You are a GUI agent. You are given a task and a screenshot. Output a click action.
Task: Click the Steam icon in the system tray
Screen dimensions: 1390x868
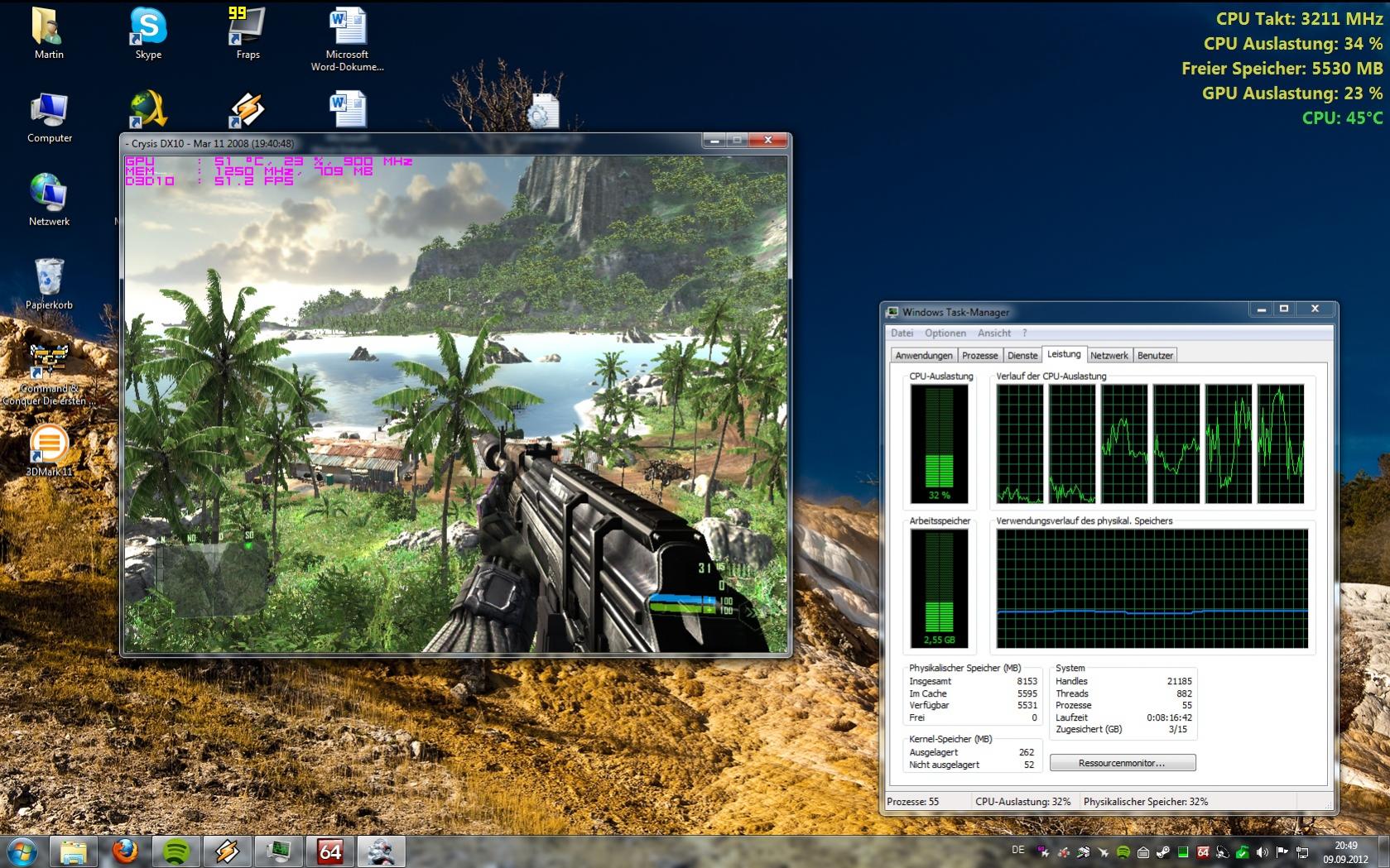1163,851
